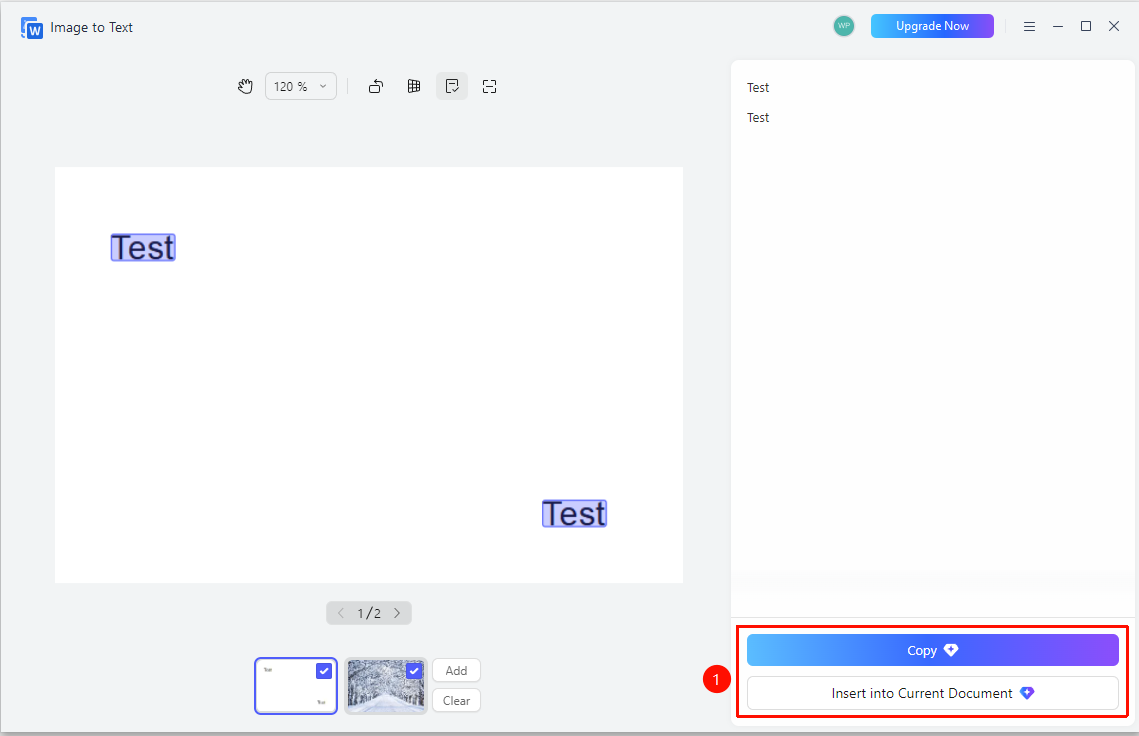Open the hamburger main menu
The height and width of the screenshot is (736, 1139).
[x=1029, y=26]
